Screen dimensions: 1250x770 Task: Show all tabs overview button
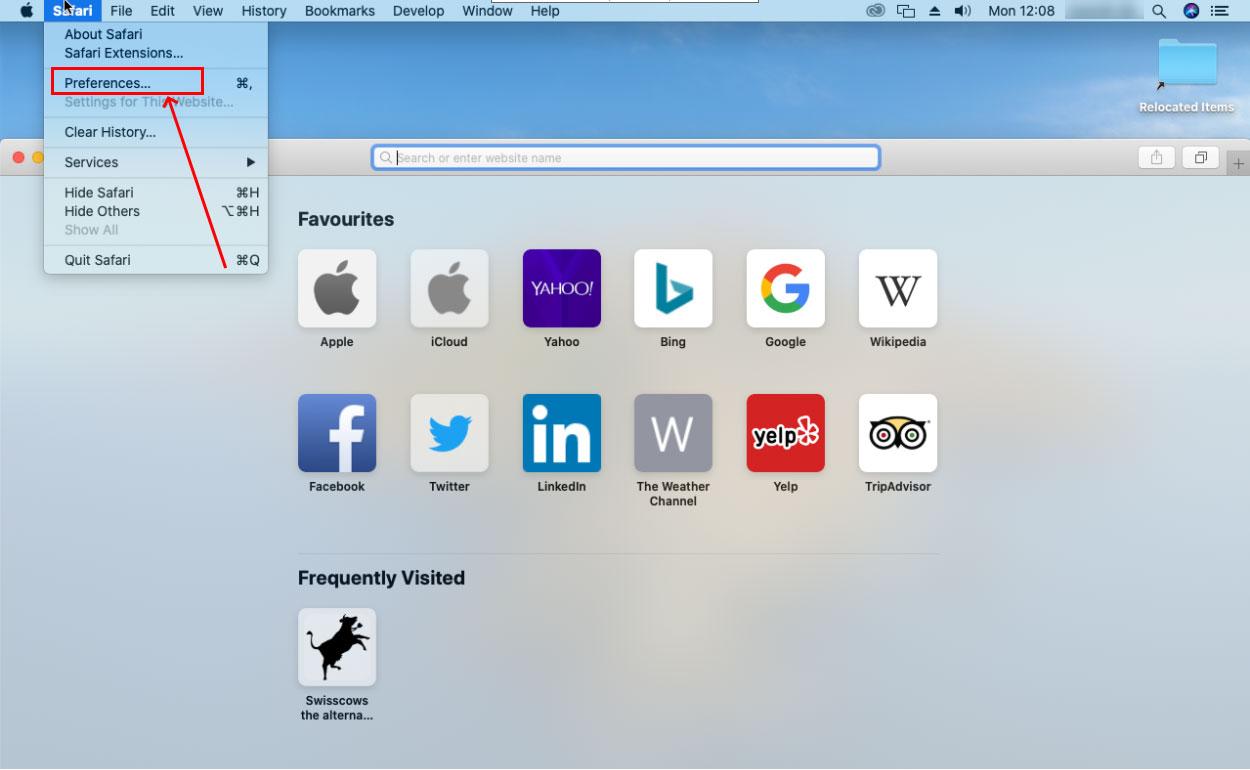tap(1201, 157)
